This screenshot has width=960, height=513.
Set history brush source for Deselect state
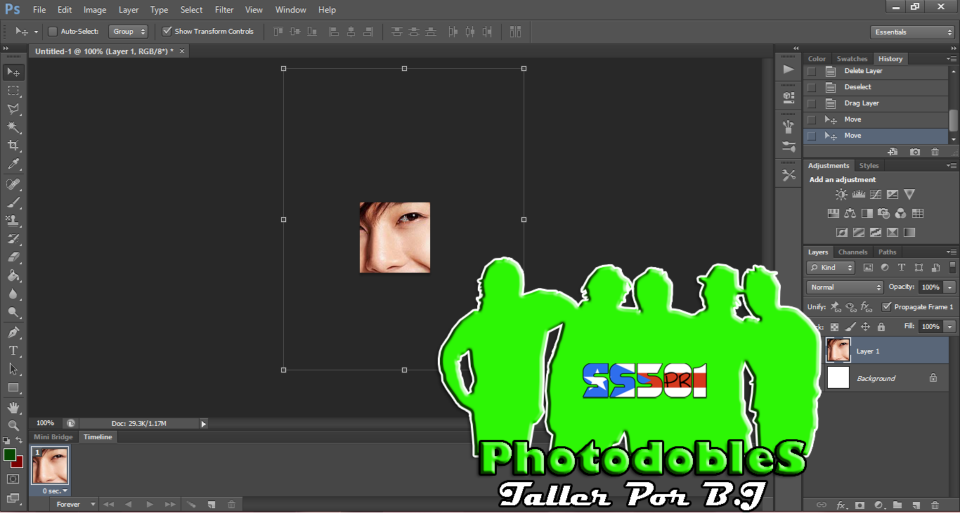tap(811, 87)
